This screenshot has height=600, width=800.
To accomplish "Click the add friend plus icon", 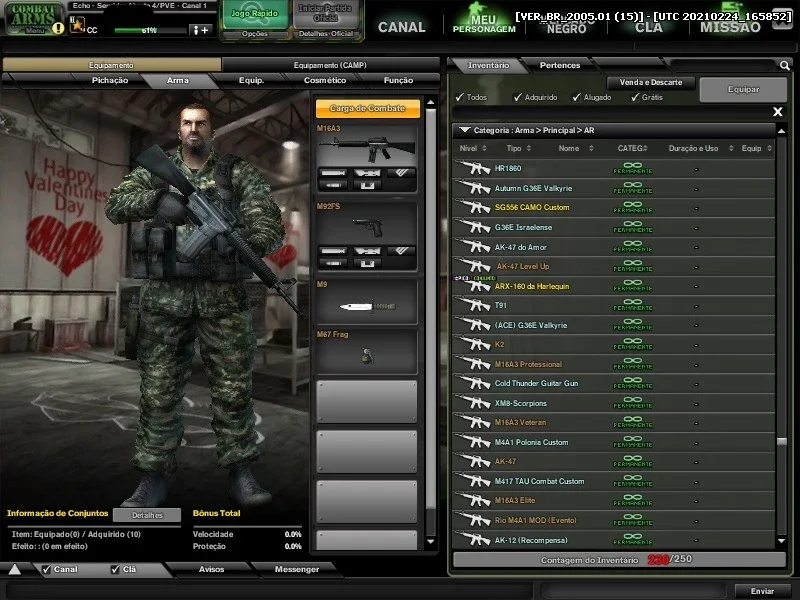I will [x=200, y=30].
